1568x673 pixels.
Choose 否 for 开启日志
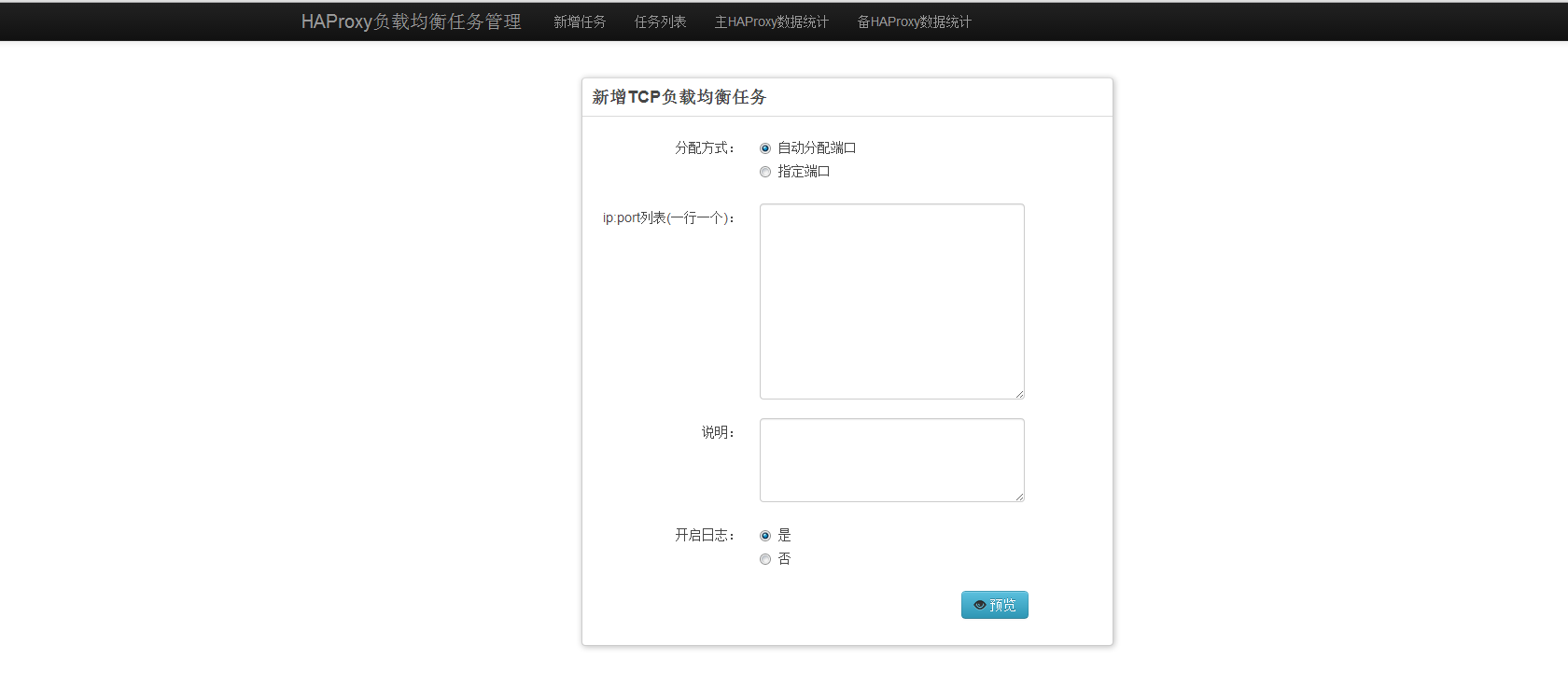click(x=765, y=559)
